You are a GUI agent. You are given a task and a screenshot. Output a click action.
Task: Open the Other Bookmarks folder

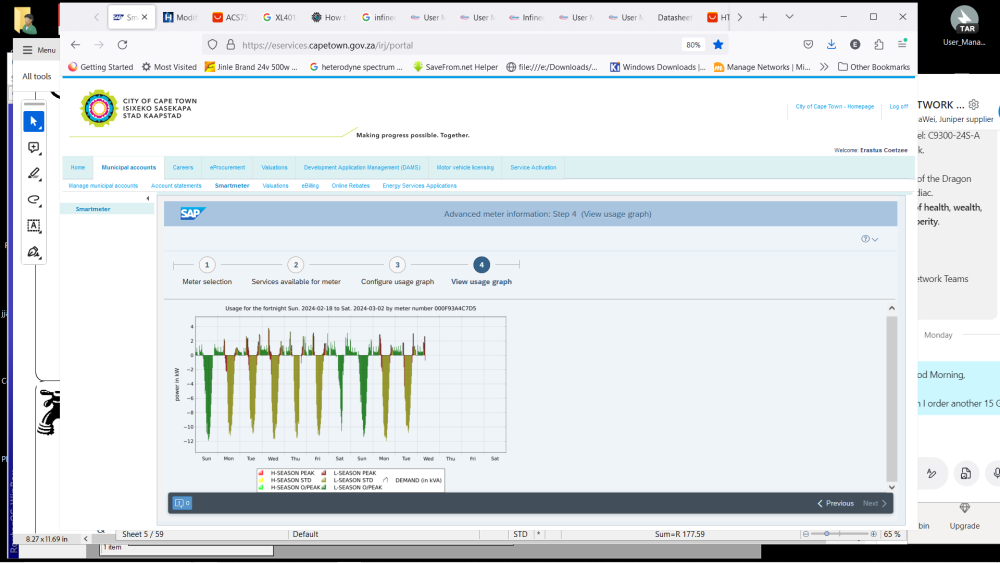point(874,67)
